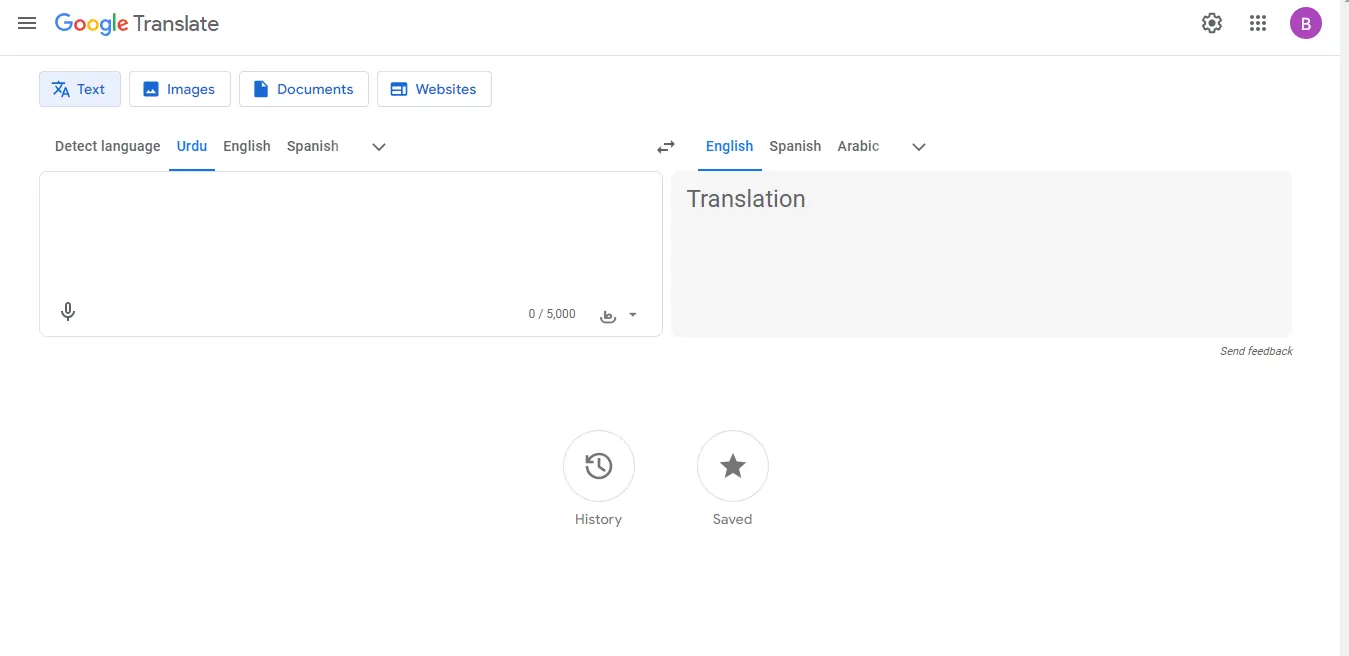Click the Translation output area
This screenshot has height=656, width=1349.
click(982, 254)
